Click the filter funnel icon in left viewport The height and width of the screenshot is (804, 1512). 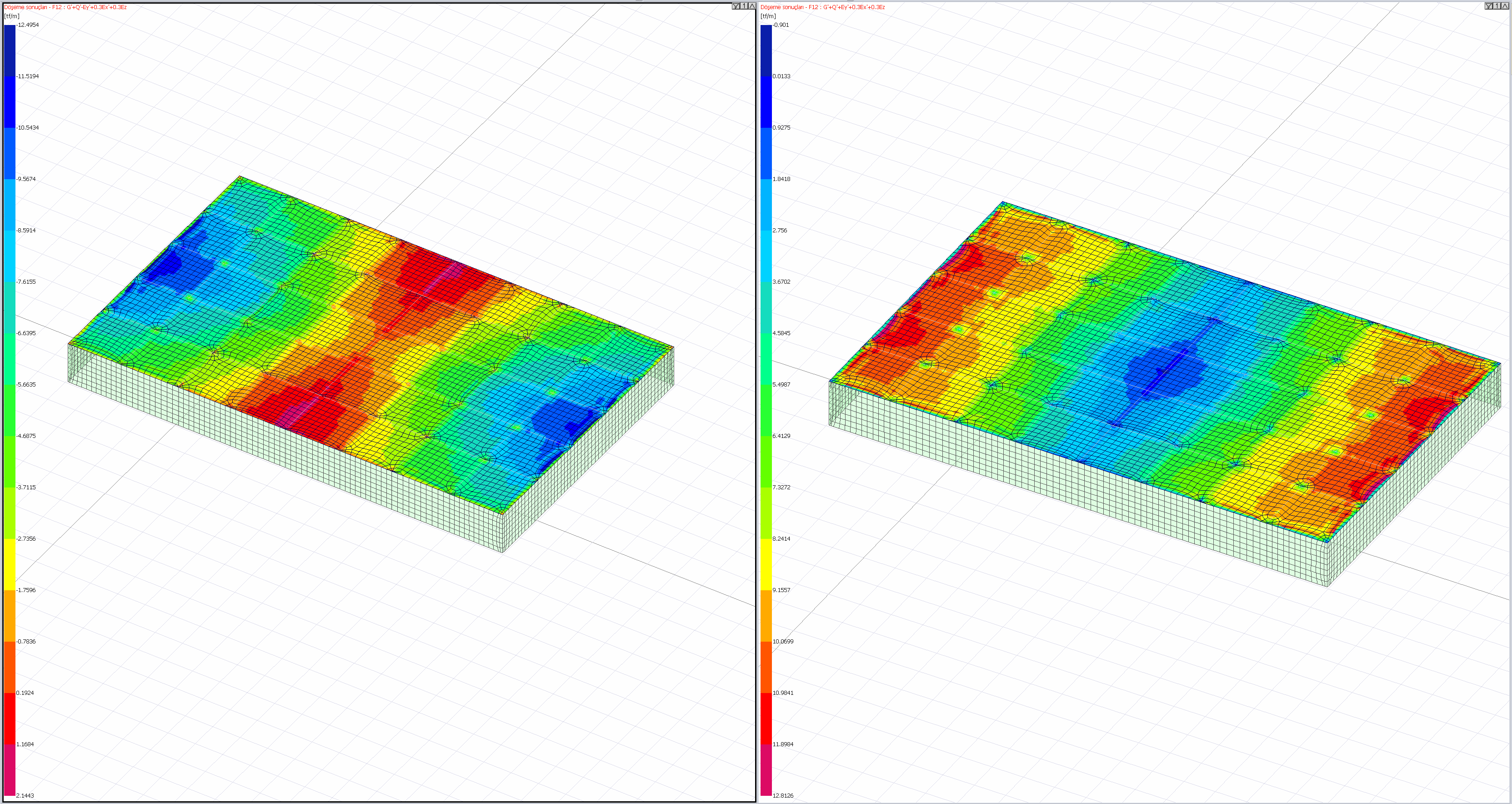736,6
